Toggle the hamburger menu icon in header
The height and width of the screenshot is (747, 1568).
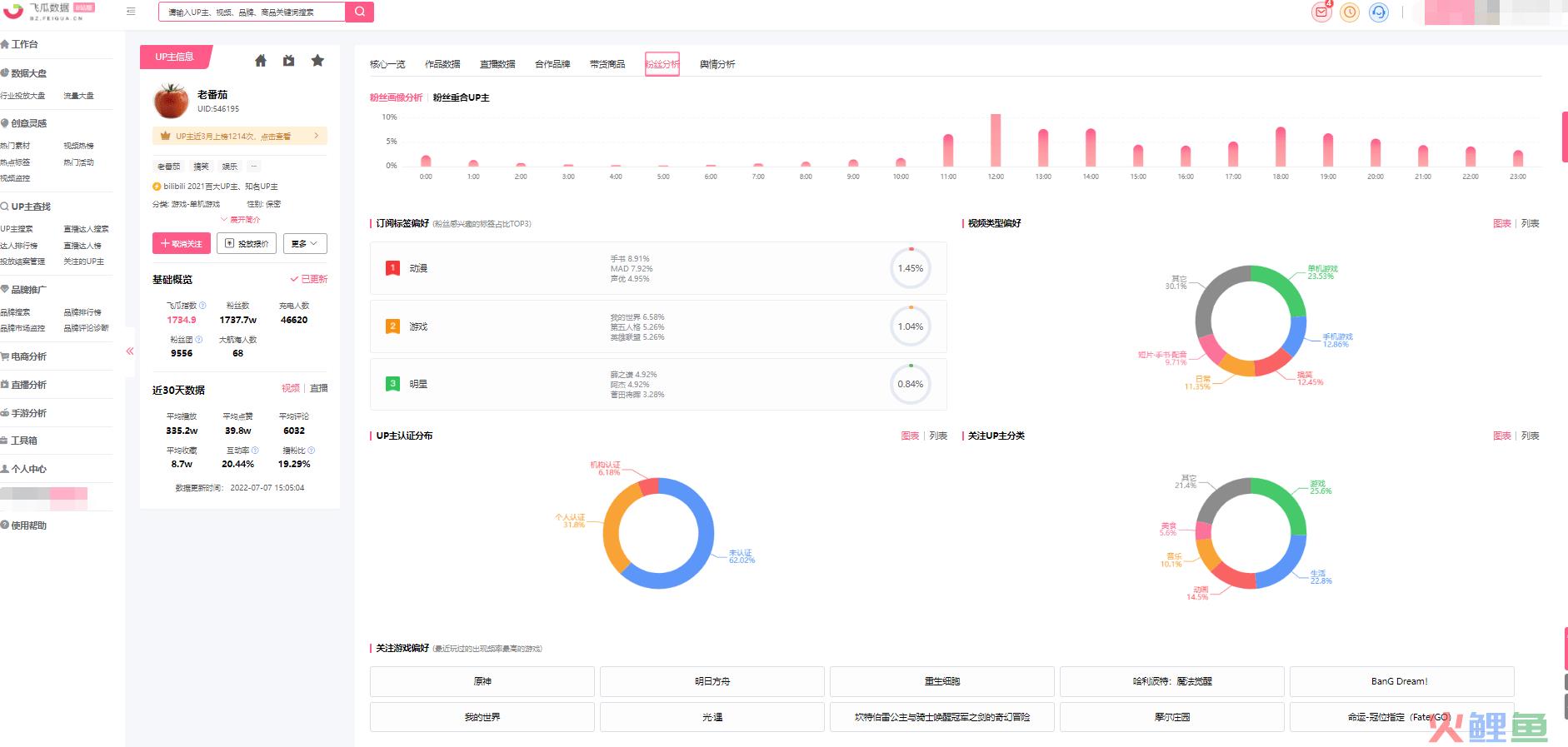(x=131, y=12)
